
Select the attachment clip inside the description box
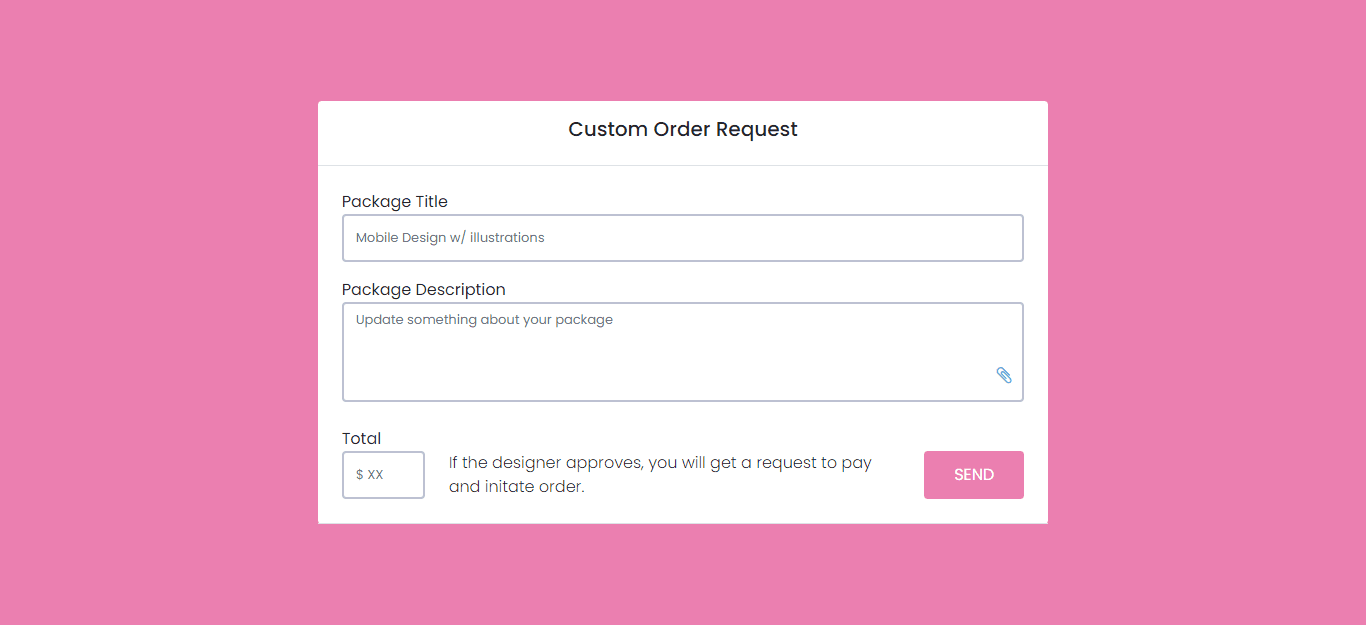pos(1004,375)
